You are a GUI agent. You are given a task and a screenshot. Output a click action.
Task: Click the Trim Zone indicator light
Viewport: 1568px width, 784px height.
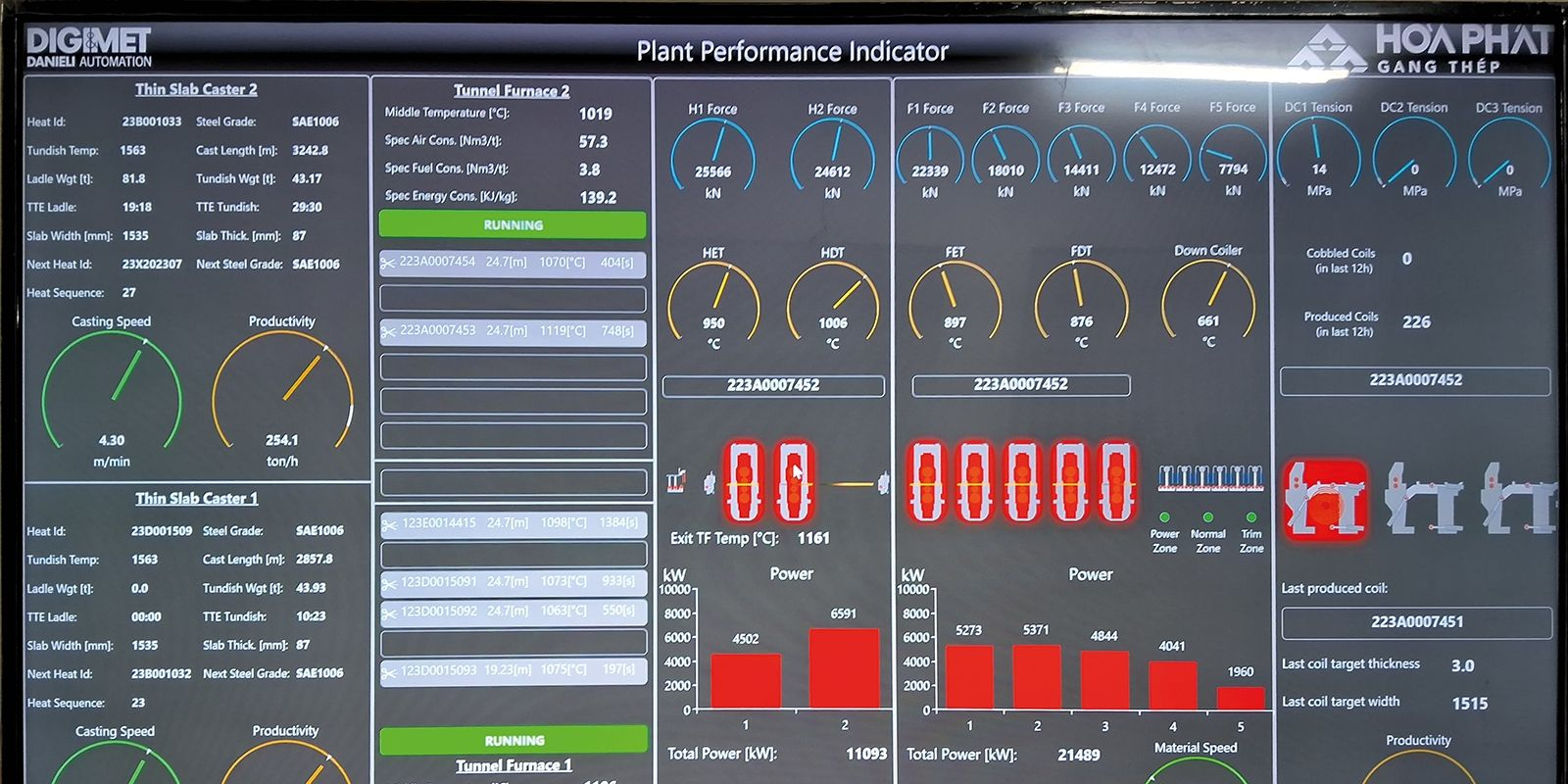pos(1251,516)
